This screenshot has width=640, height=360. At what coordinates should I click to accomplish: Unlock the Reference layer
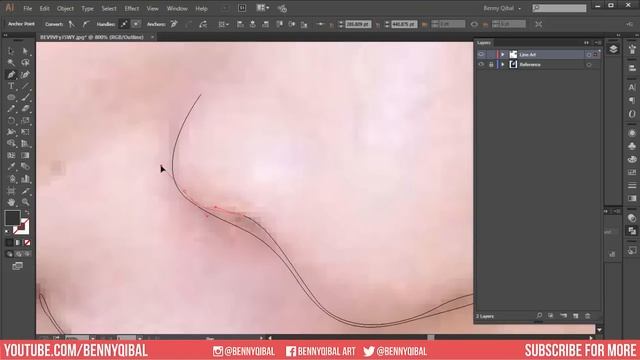(491, 64)
